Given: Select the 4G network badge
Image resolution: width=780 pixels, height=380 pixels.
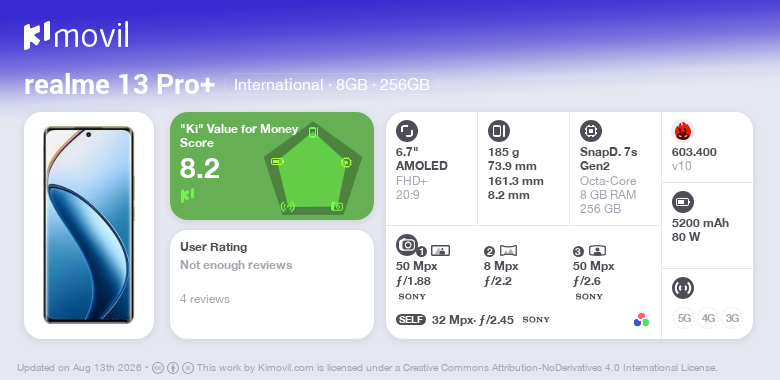Looking at the screenshot, I should point(708,318).
